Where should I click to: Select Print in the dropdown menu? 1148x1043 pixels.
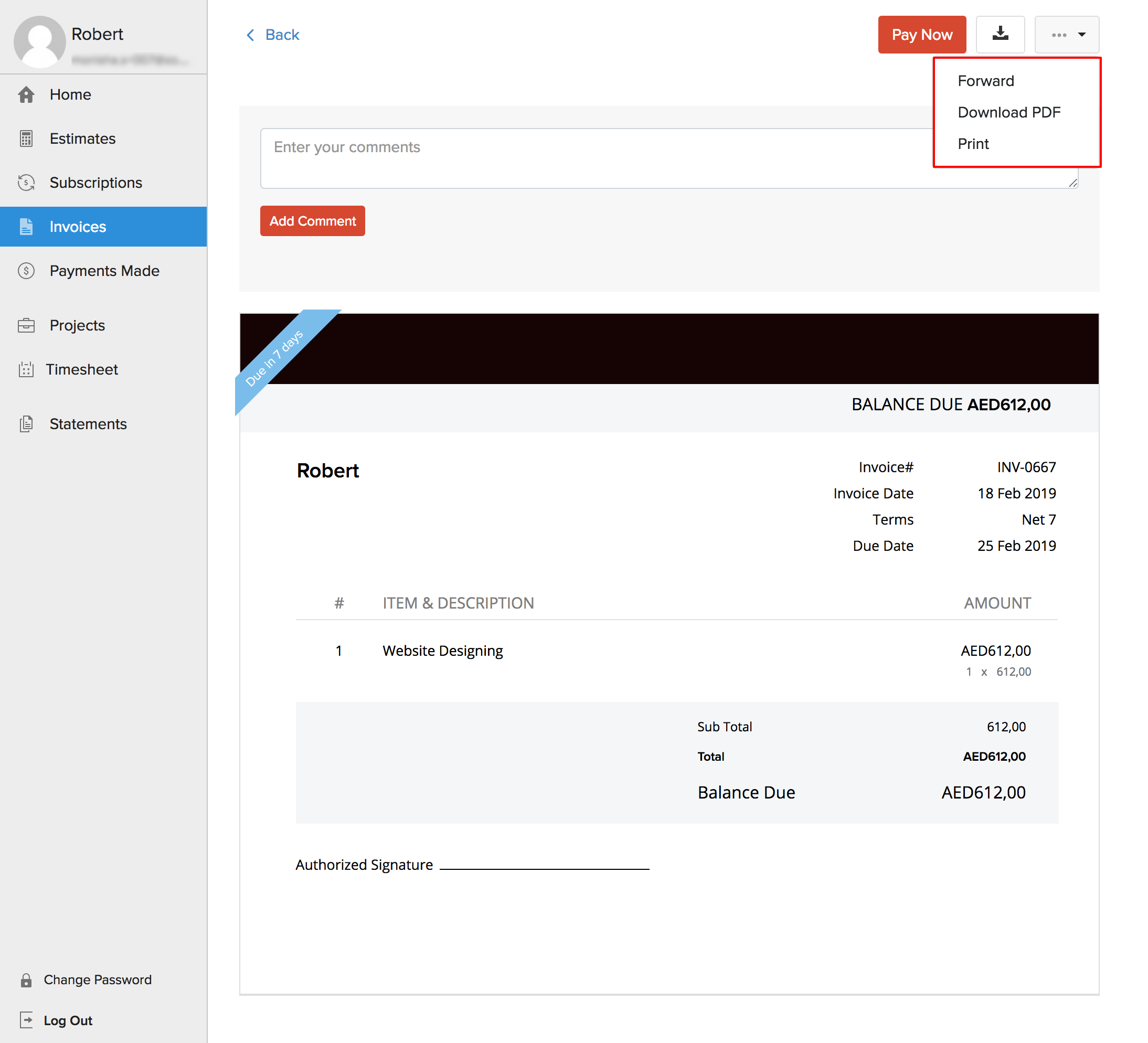coord(973,144)
